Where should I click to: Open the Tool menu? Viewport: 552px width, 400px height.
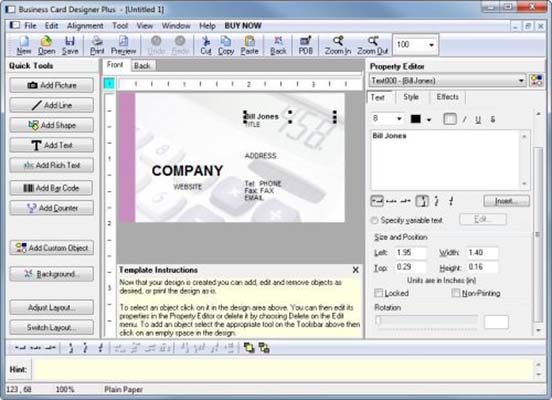click(x=120, y=26)
